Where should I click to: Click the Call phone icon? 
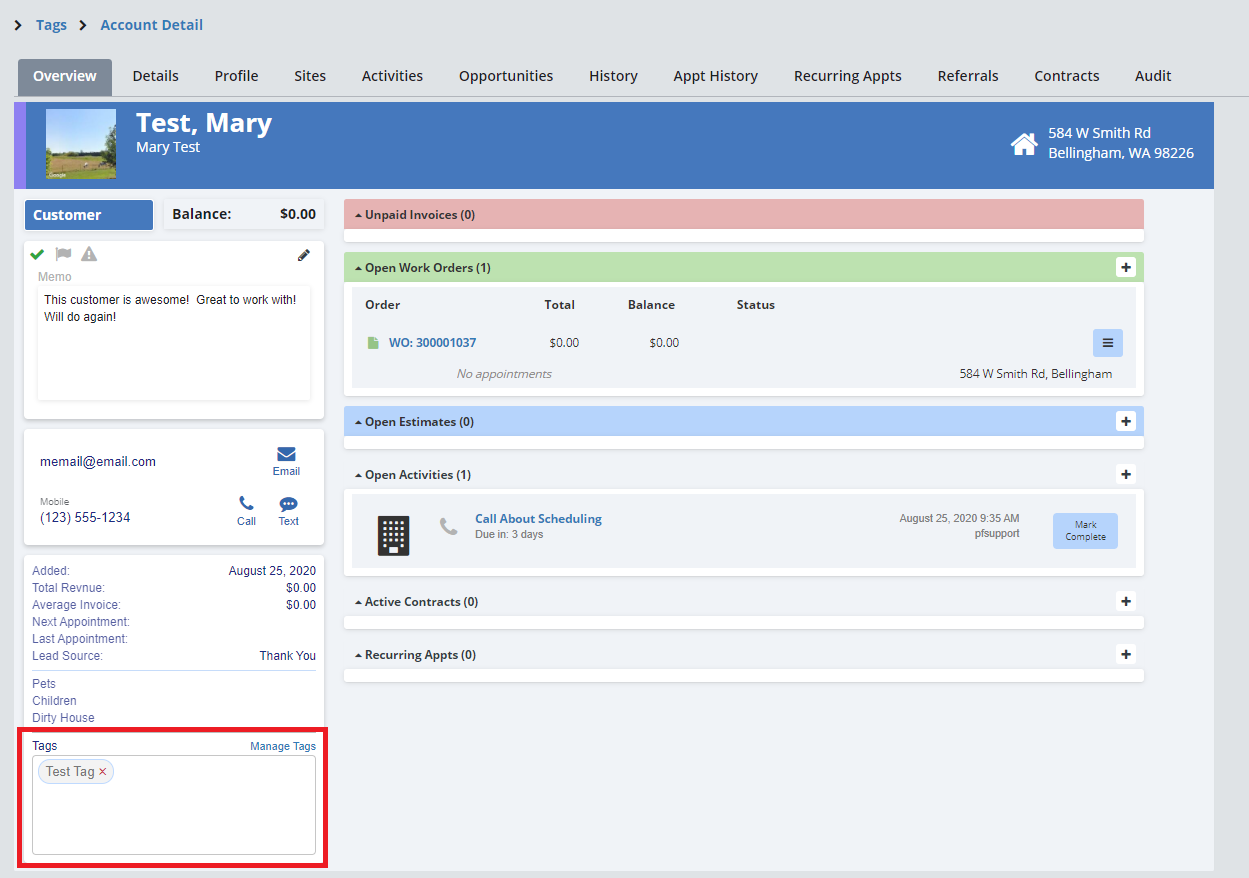pyautogui.click(x=246, y=504)
